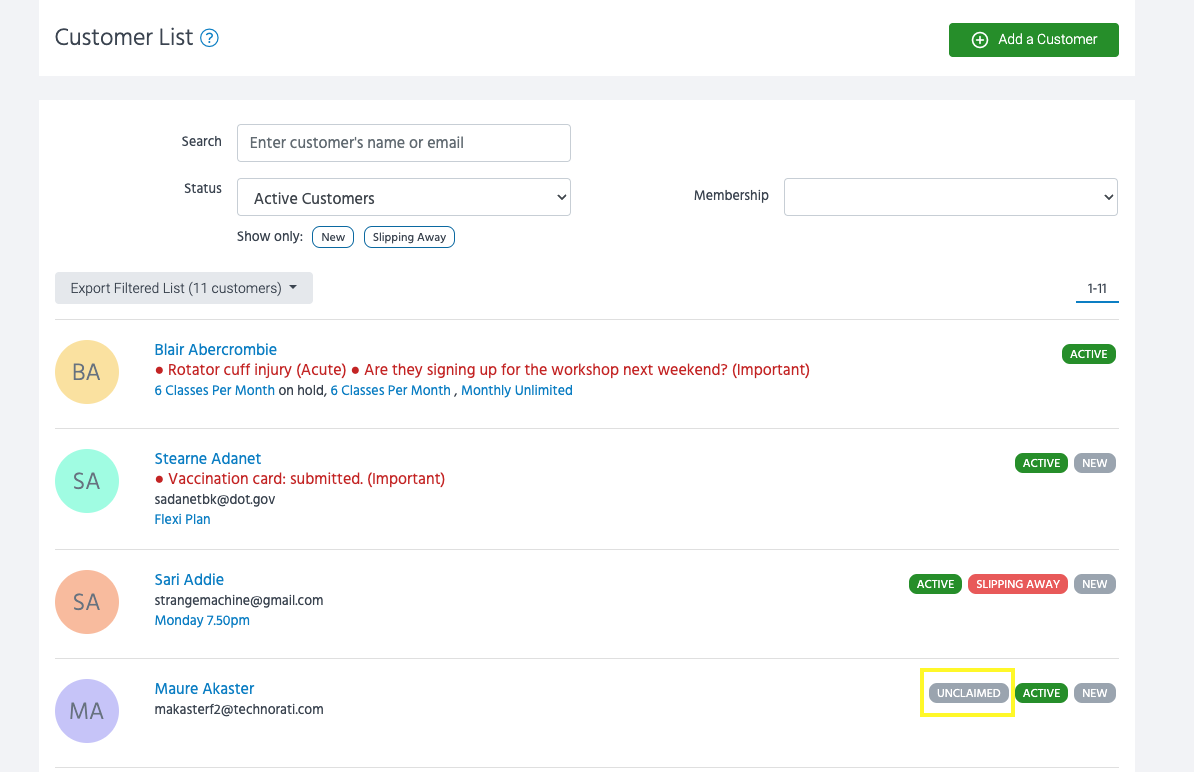Click Blair Abercrombie's BA avatar
1194x772 pixels.
pos(87,372)
